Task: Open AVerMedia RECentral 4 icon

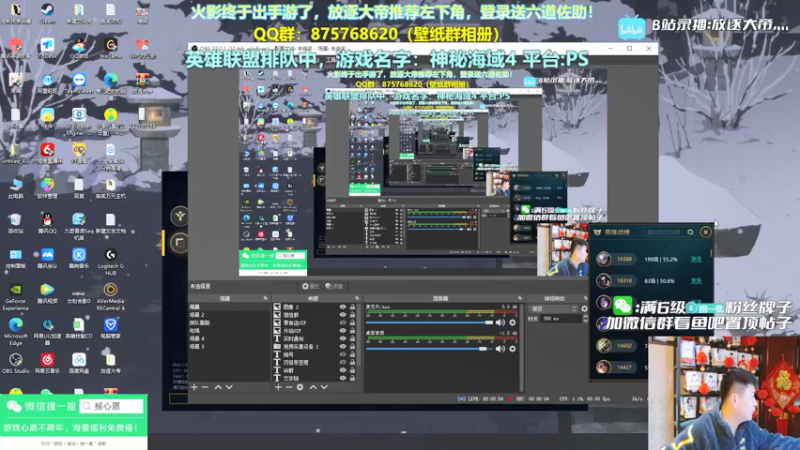Action: (x=111, y=296)
